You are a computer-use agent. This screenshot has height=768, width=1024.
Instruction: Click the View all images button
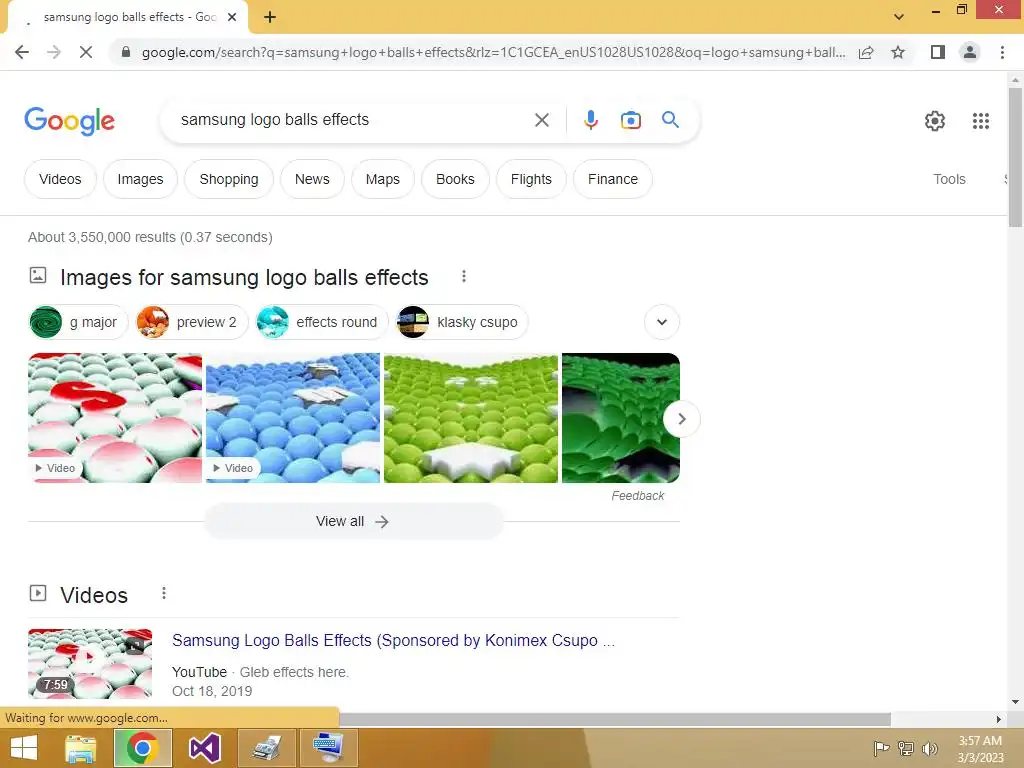[x=354, y=521]
